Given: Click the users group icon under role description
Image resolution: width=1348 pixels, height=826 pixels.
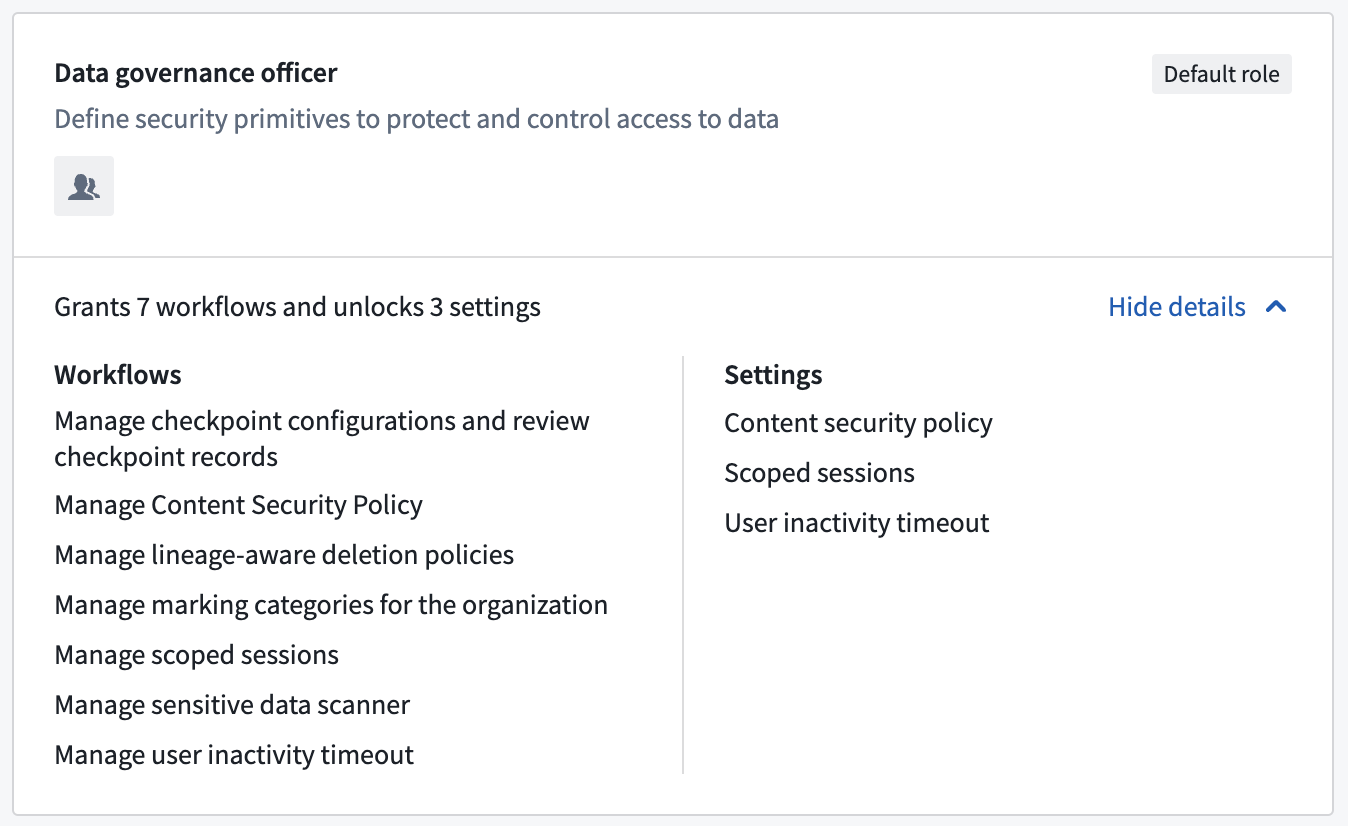Looking at the screenshot, I should pyautogui.click(x=84, y=186).
